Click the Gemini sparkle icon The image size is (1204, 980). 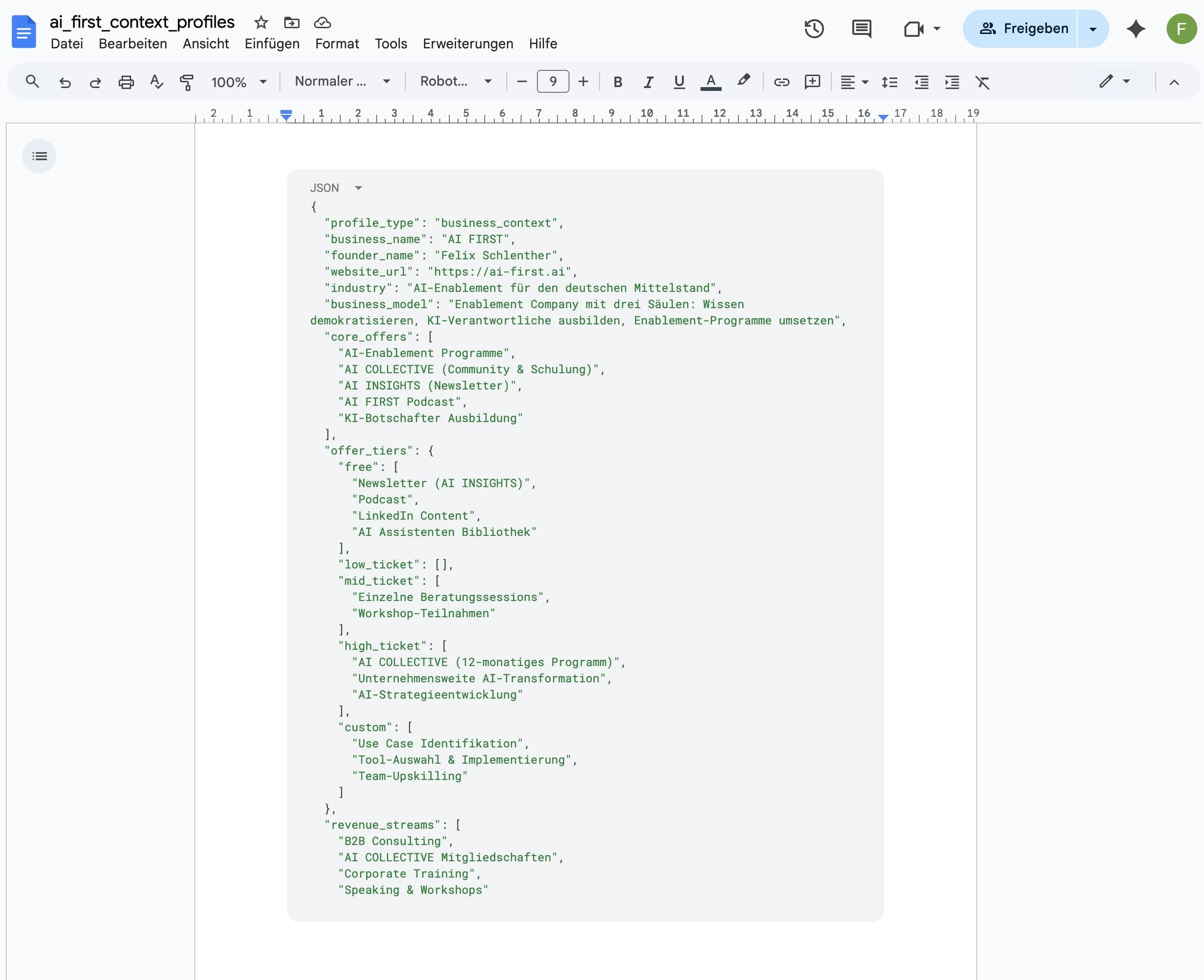click(1135, 29)
